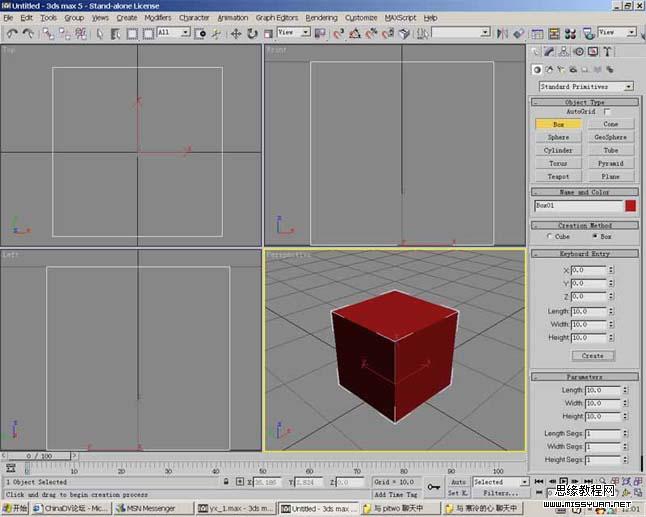This screenshot has width=646, height=517.
Task: Select the Systems category icon
Action: tap(610, 70)
